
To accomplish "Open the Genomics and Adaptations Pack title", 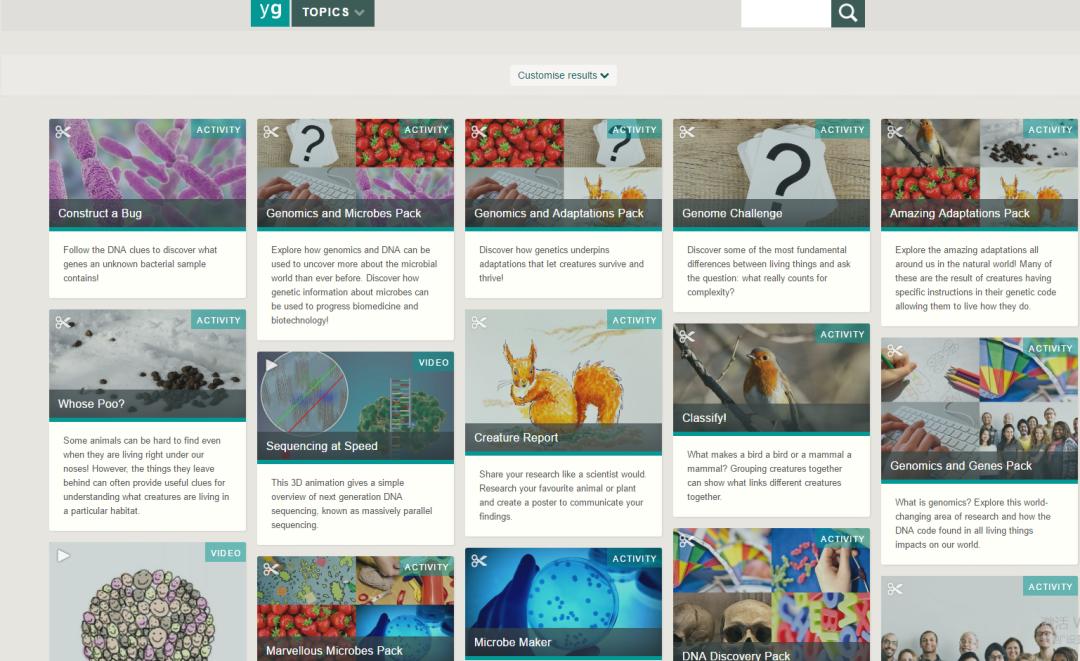I will click(559, 213).
